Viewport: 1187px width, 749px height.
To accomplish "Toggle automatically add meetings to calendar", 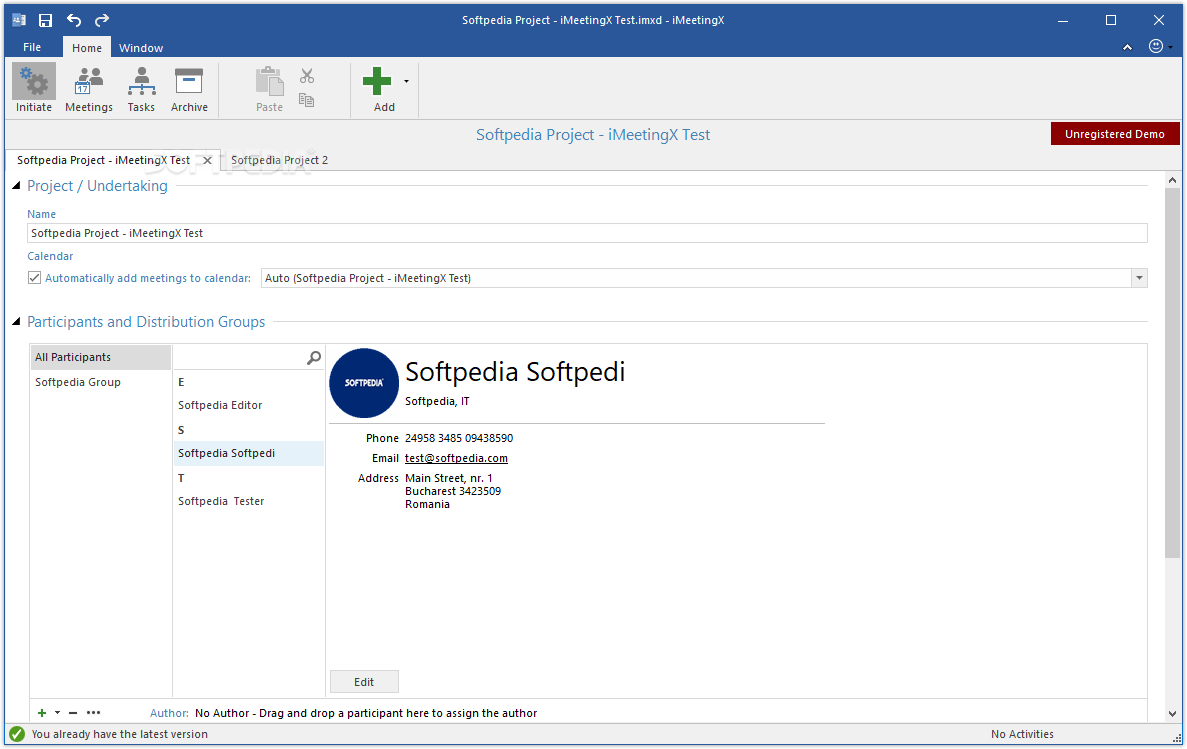I will [35, 278].
